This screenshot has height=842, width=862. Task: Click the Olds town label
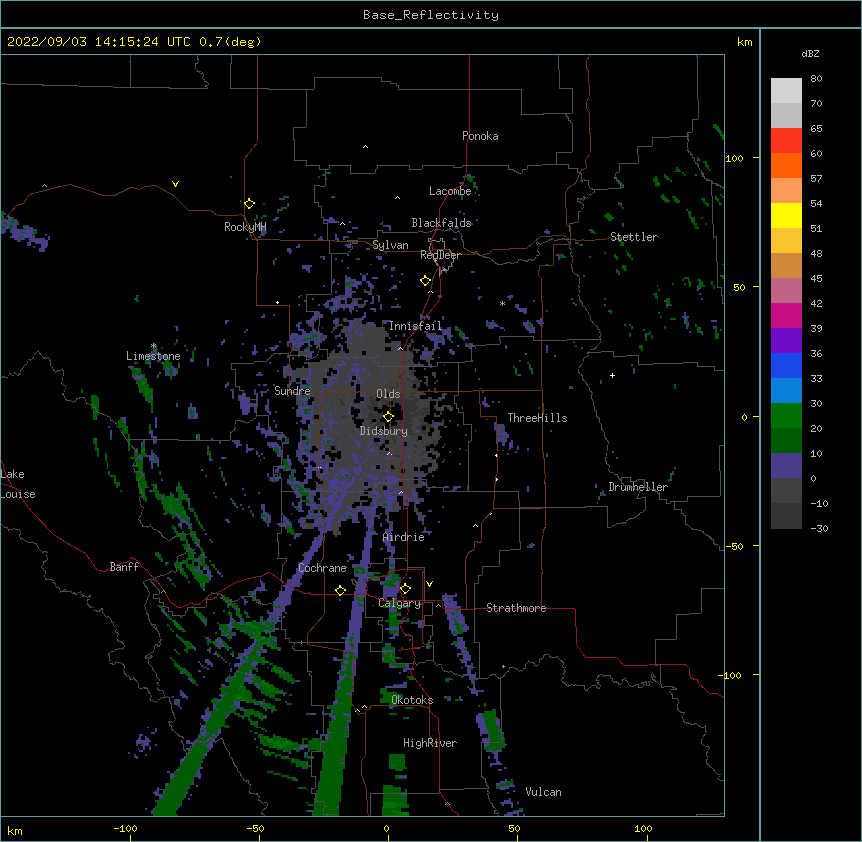click(388, 394)
